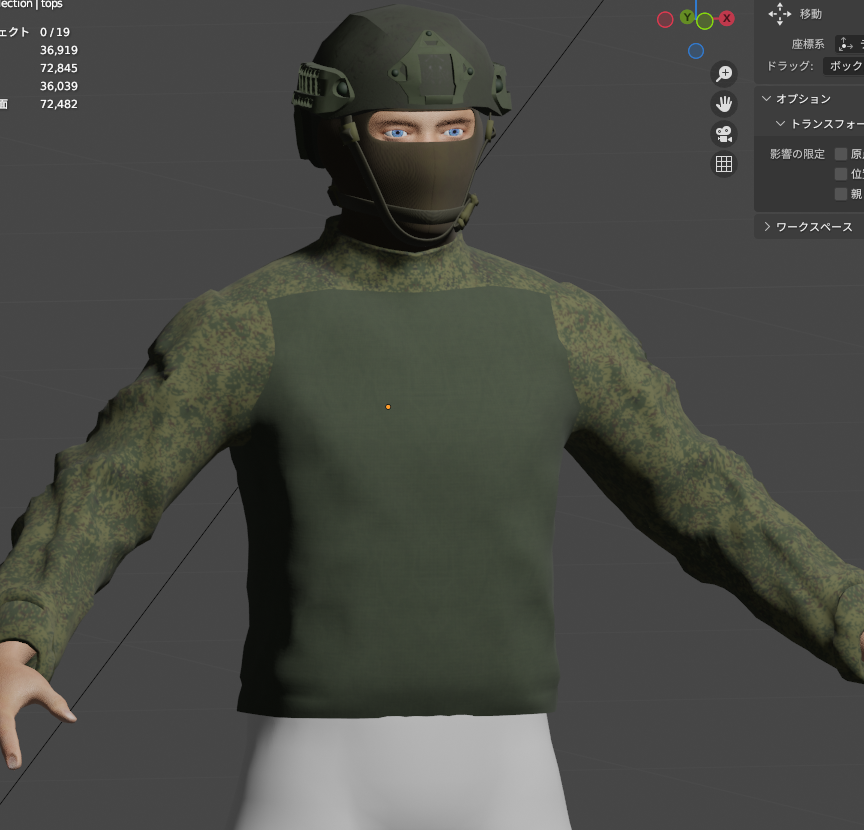Image resolution: width=864 pixels, height=830 pixels.
Task: Click the hollow red negative X gizmo circle
Action: tap(665, 20)
